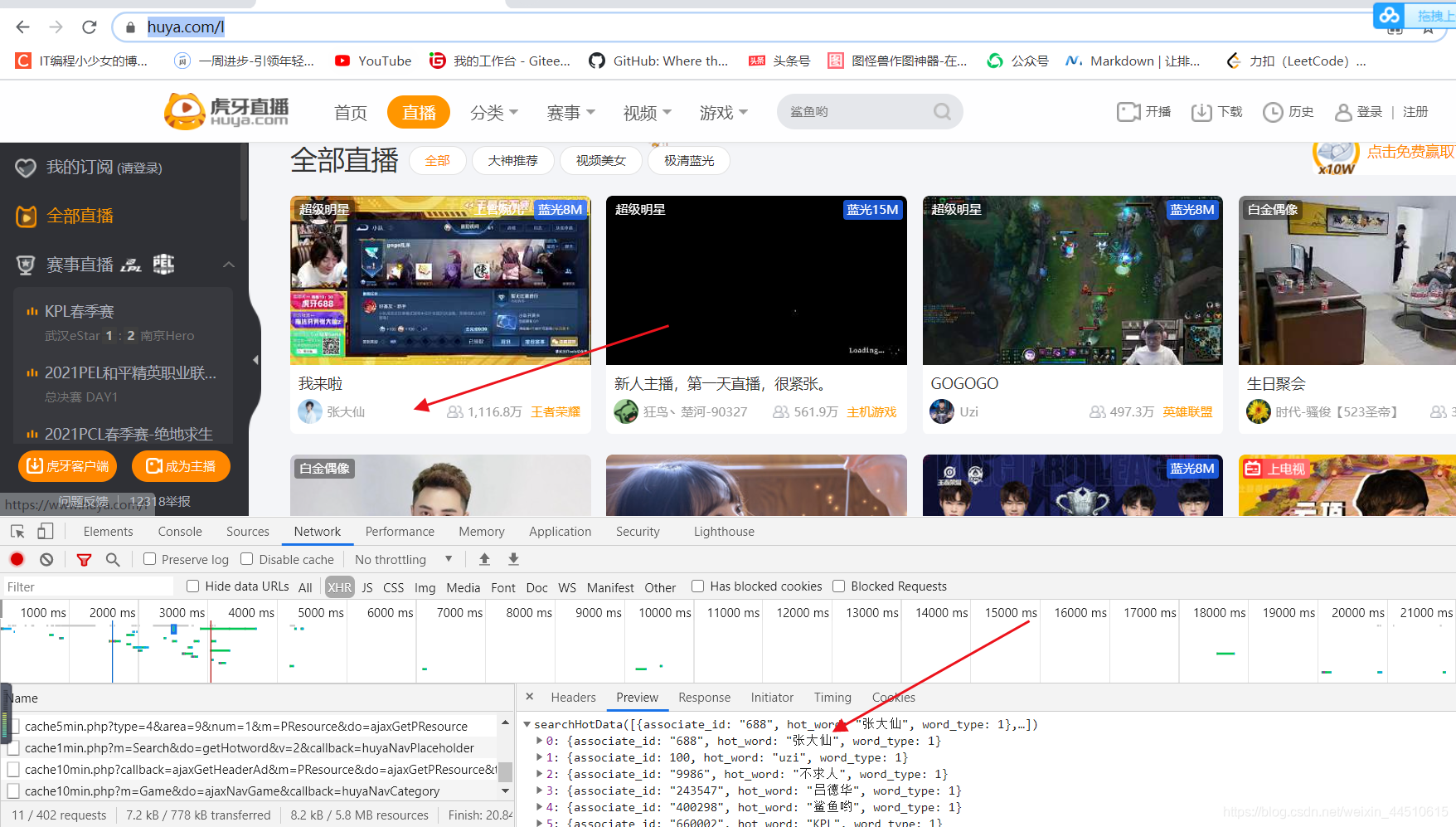Open the GitHub bookmark

tap(658, 61)
